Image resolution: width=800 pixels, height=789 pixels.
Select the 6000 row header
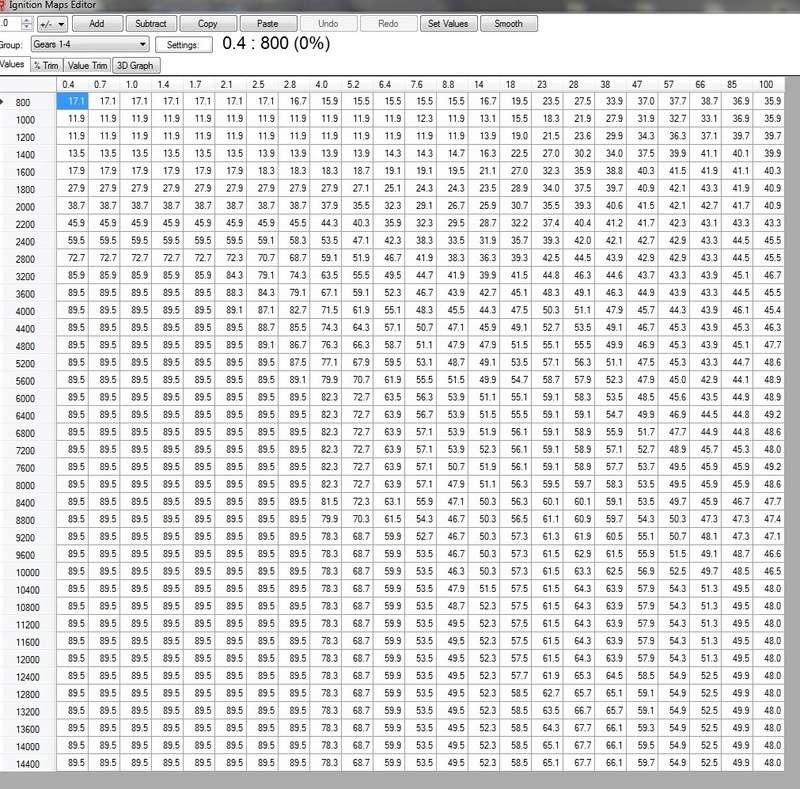pyautogui.click(x=28, y=398)
